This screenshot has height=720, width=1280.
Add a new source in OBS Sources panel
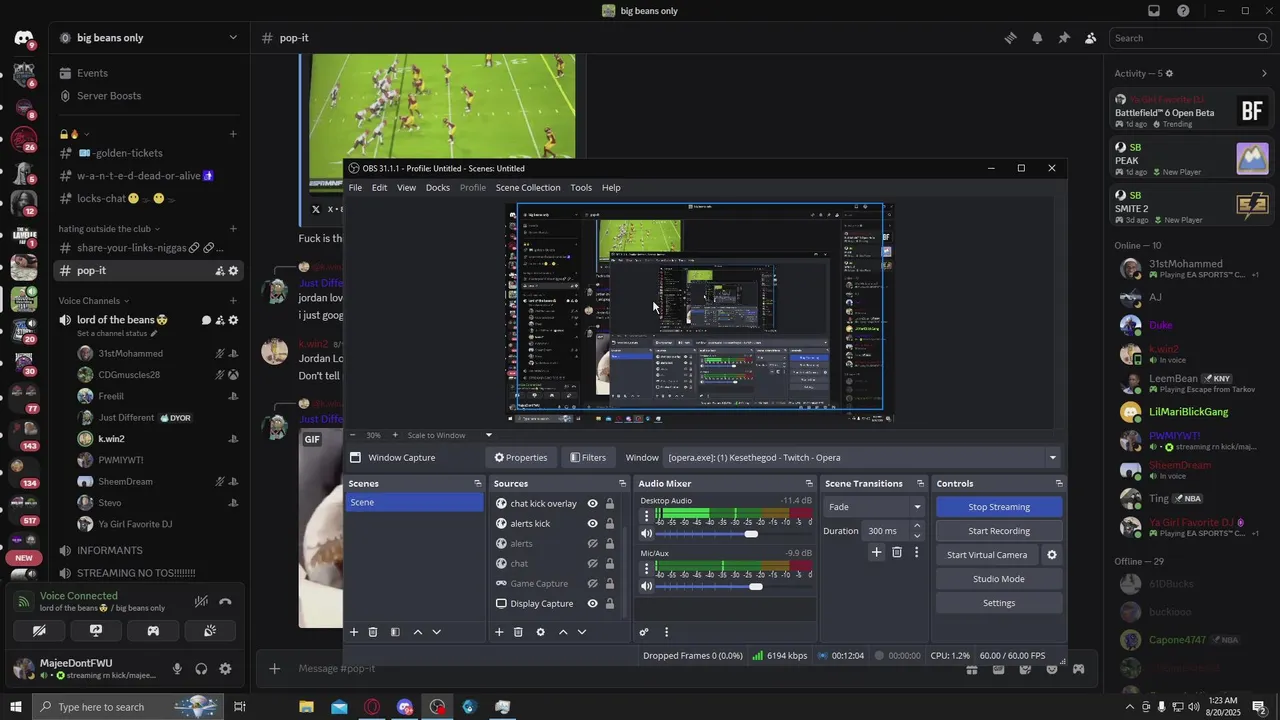pyautogui.click(x=499, y=632)
